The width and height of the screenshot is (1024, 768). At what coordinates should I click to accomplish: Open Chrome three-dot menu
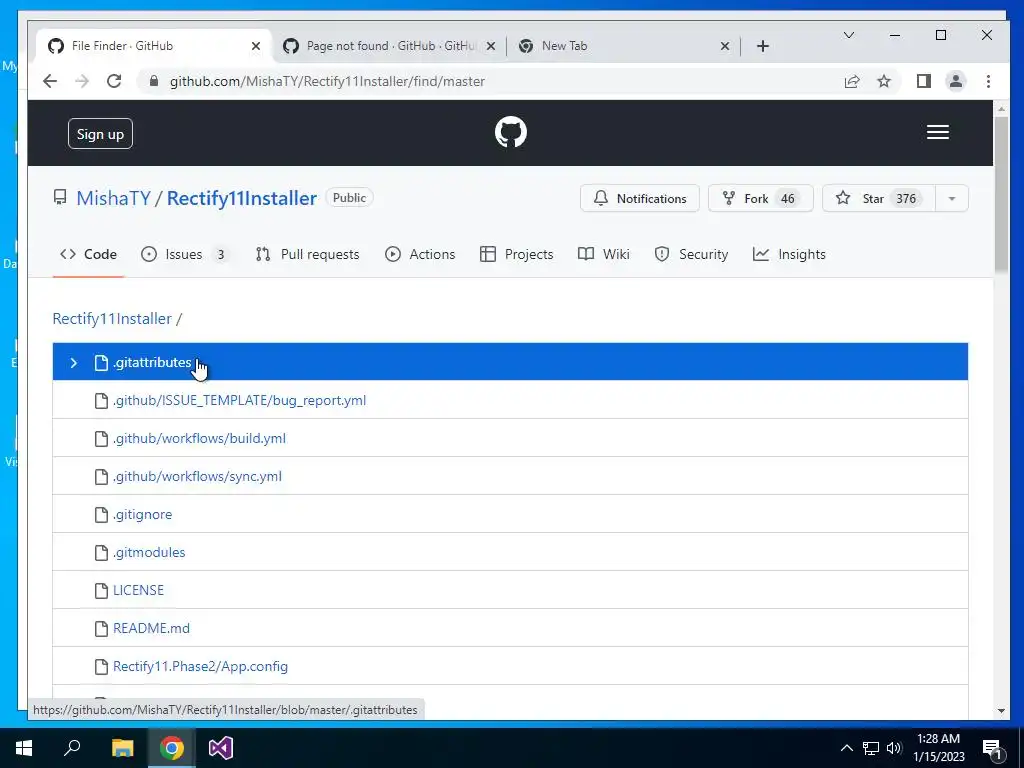click(988, 82)
